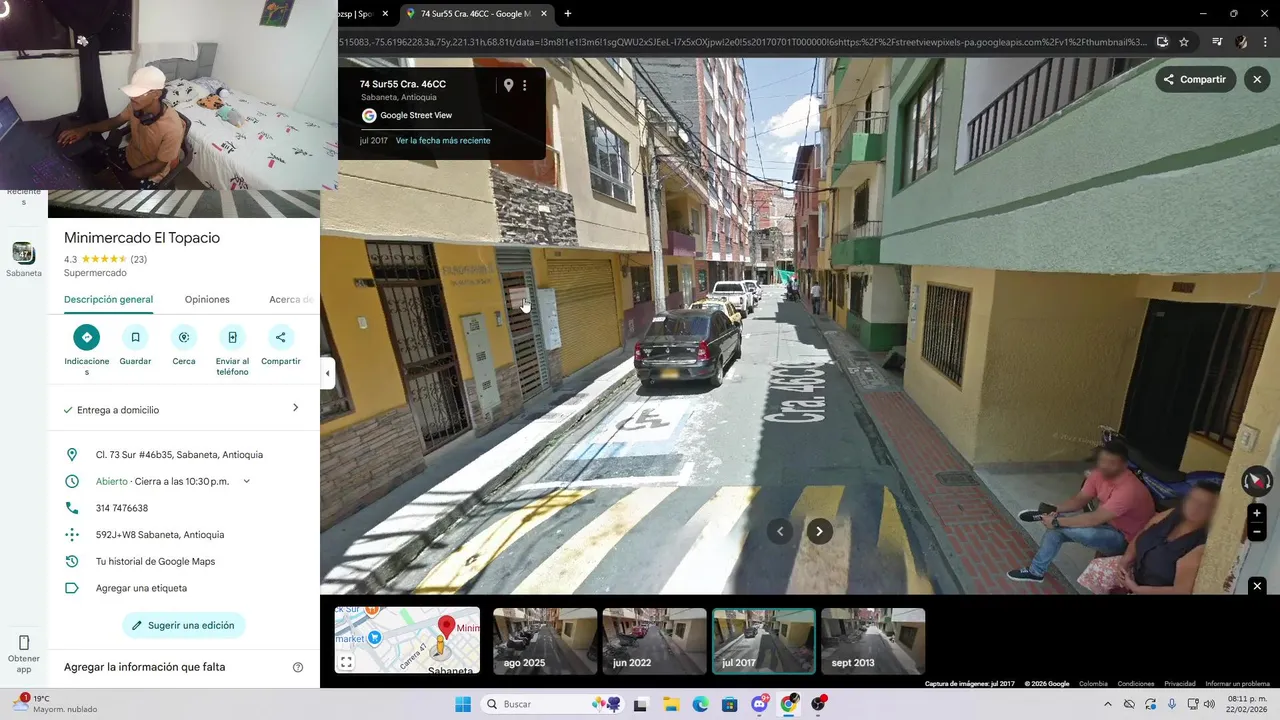Screen dimensions: 1280x720
Task: Open File Explorer from the taskbar
Action: pos(670,704)
